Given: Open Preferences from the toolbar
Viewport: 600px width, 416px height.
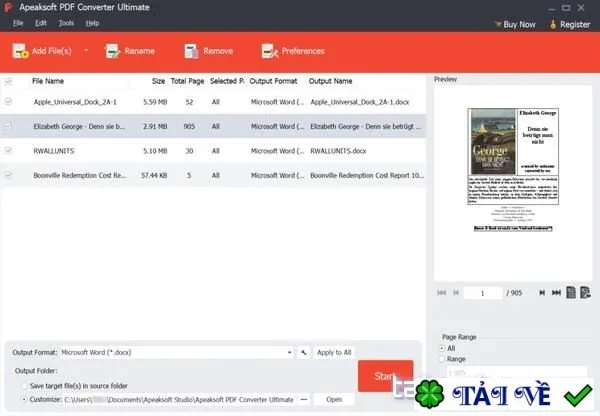Looking at the screenshot, I should click(x=293, y=51).
